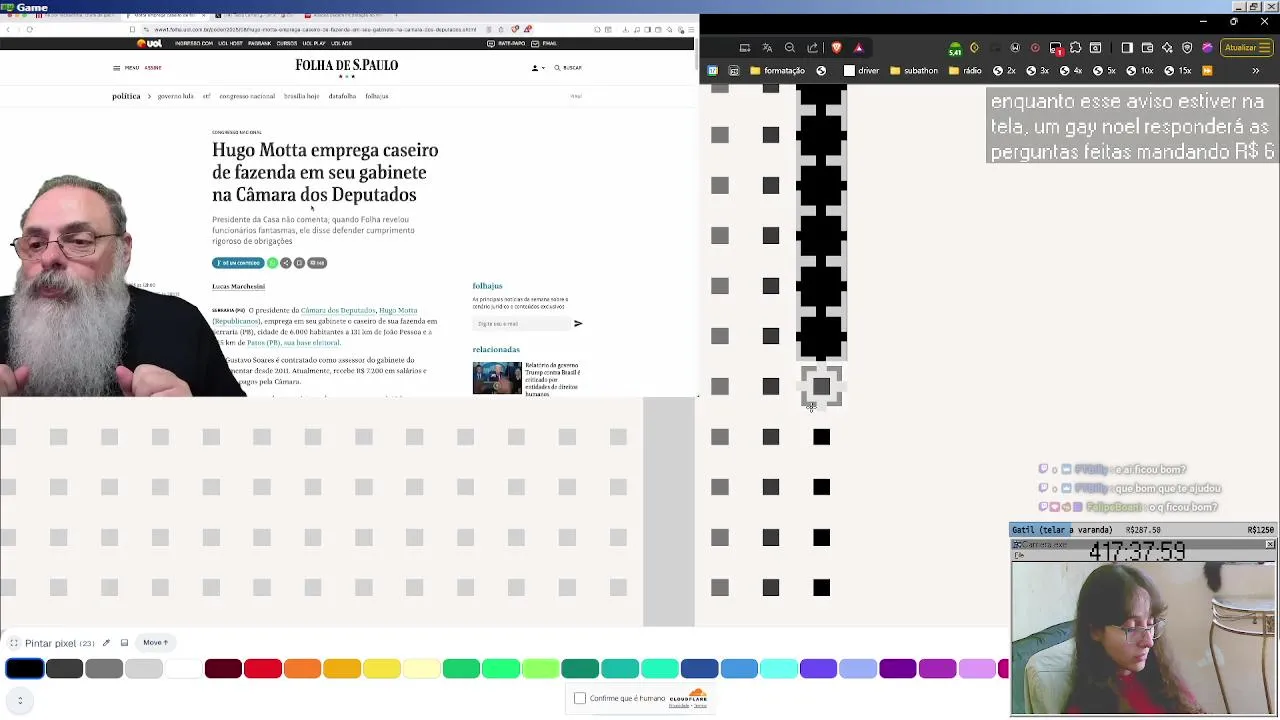This screenshot has height=720, width=1280.
Task: Open the rádio bookmark folder
Action: pyautogui.click(x=965, y=71)
